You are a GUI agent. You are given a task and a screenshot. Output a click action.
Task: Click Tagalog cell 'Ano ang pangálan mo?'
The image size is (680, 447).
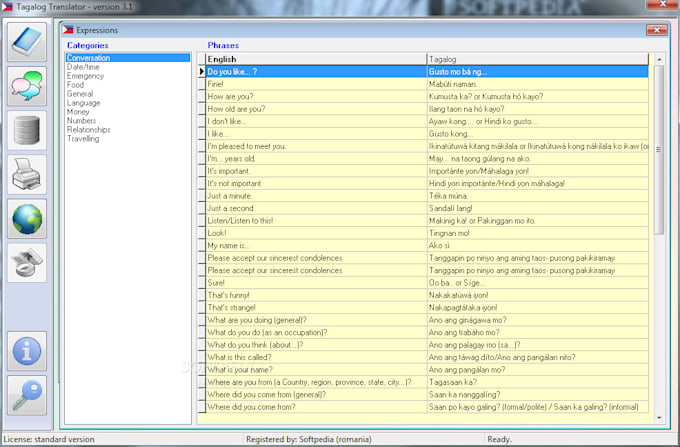(x=538, y=370)
